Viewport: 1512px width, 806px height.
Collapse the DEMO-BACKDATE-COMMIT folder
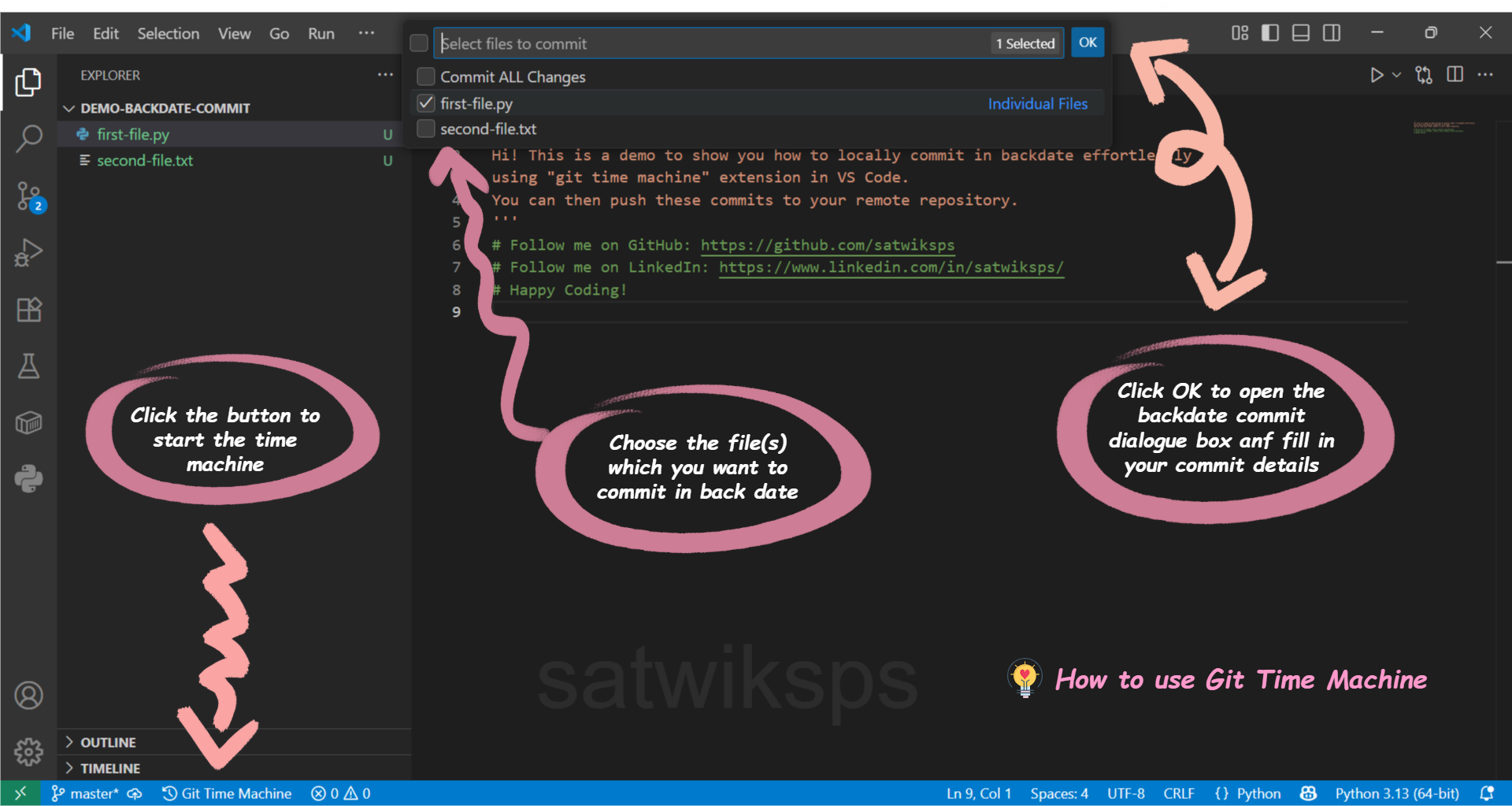165,108
